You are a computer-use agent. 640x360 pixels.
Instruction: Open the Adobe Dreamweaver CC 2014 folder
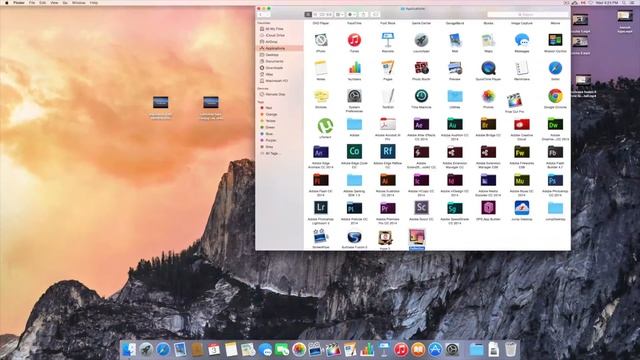[x=555, y=124]
